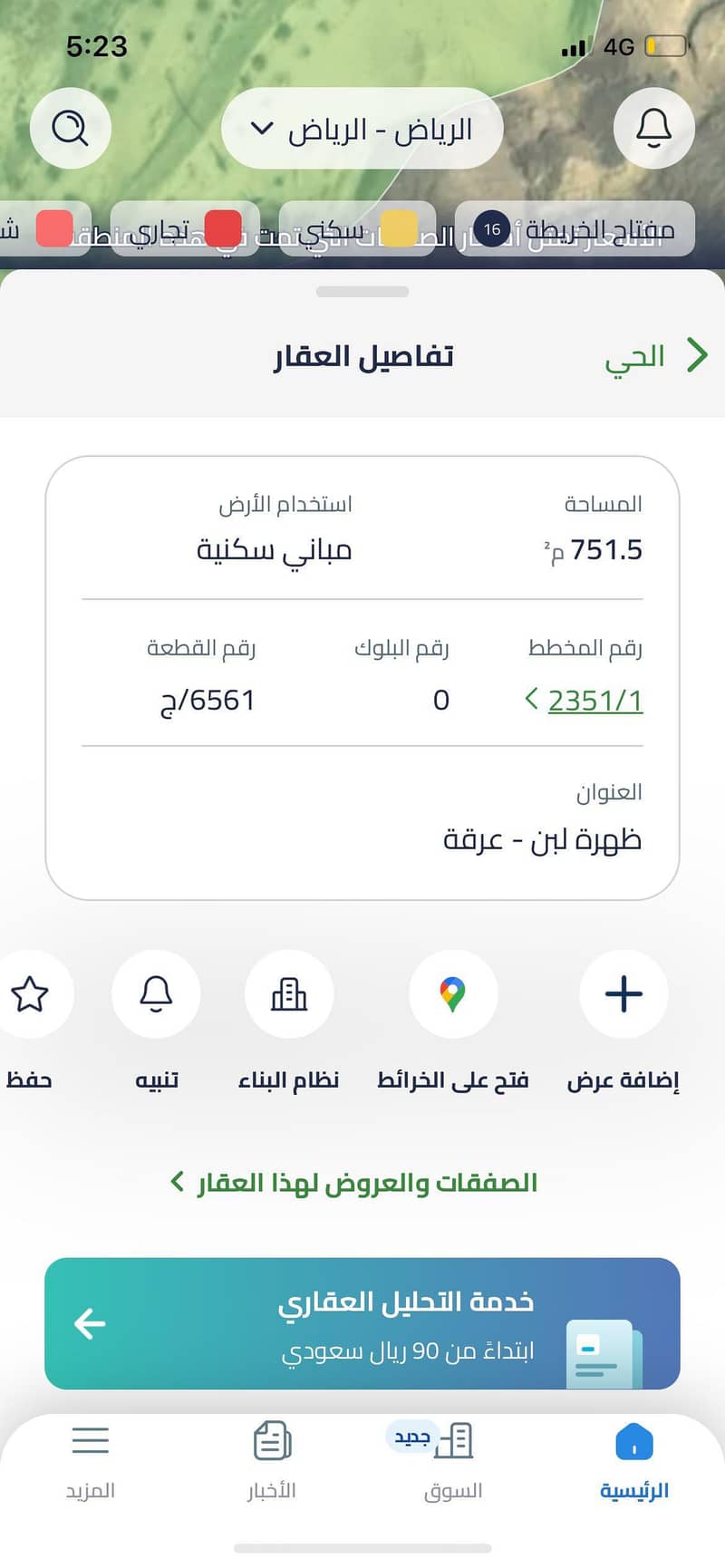The width and height of the screenshot is (725, 1568).
Task: Save property with the star icon
Action: click(30, 994)
